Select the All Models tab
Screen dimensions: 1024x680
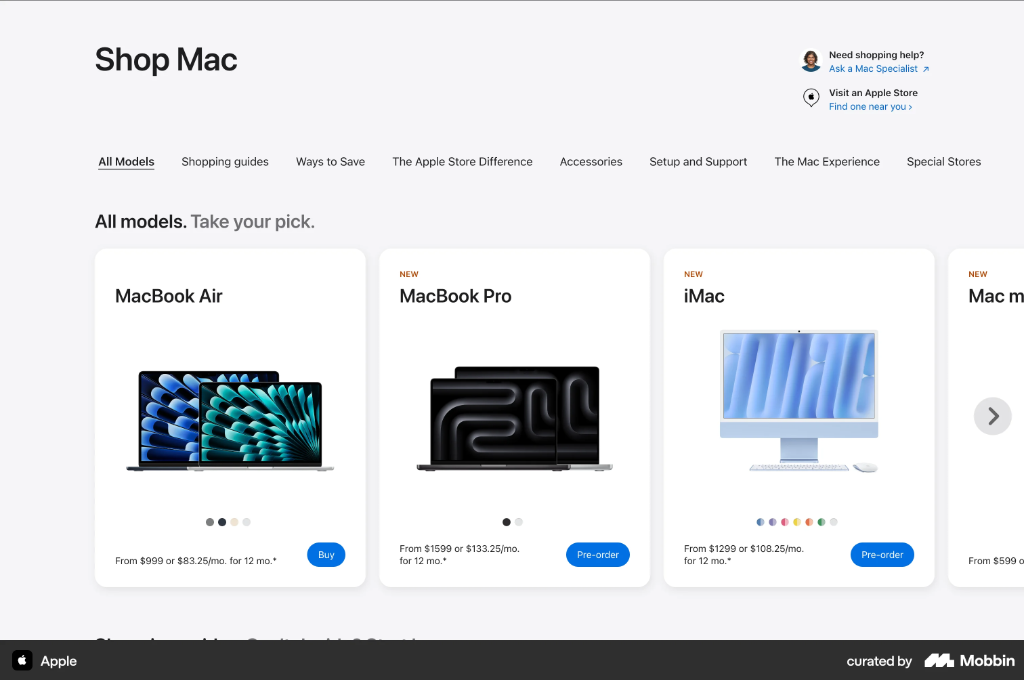click(x=126, y=161)
